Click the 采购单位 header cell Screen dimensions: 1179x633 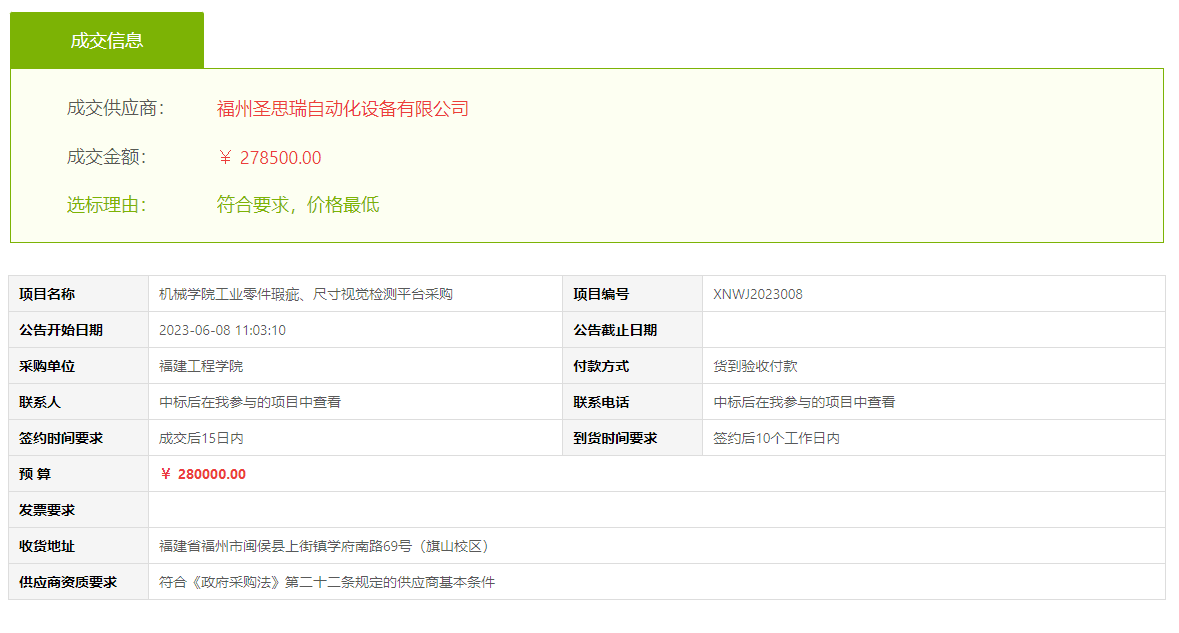79,366
